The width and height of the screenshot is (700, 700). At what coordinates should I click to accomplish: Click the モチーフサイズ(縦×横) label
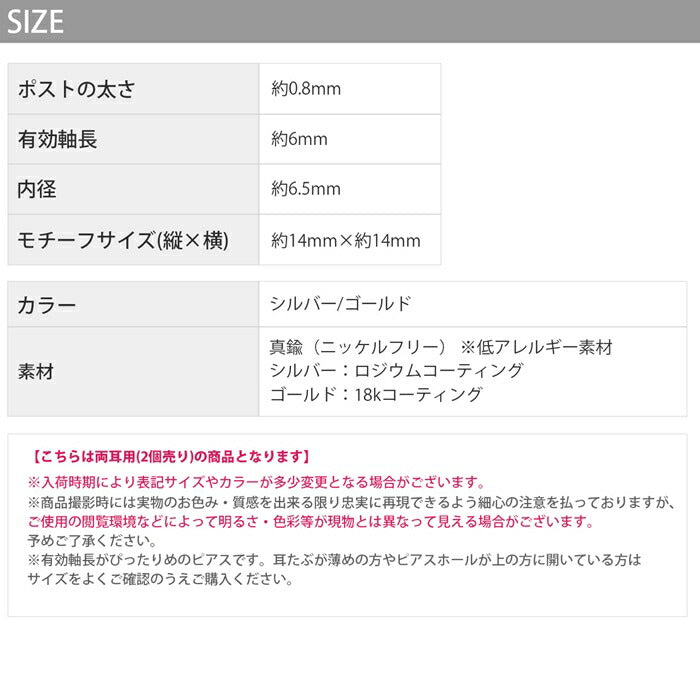click(124, 240)
